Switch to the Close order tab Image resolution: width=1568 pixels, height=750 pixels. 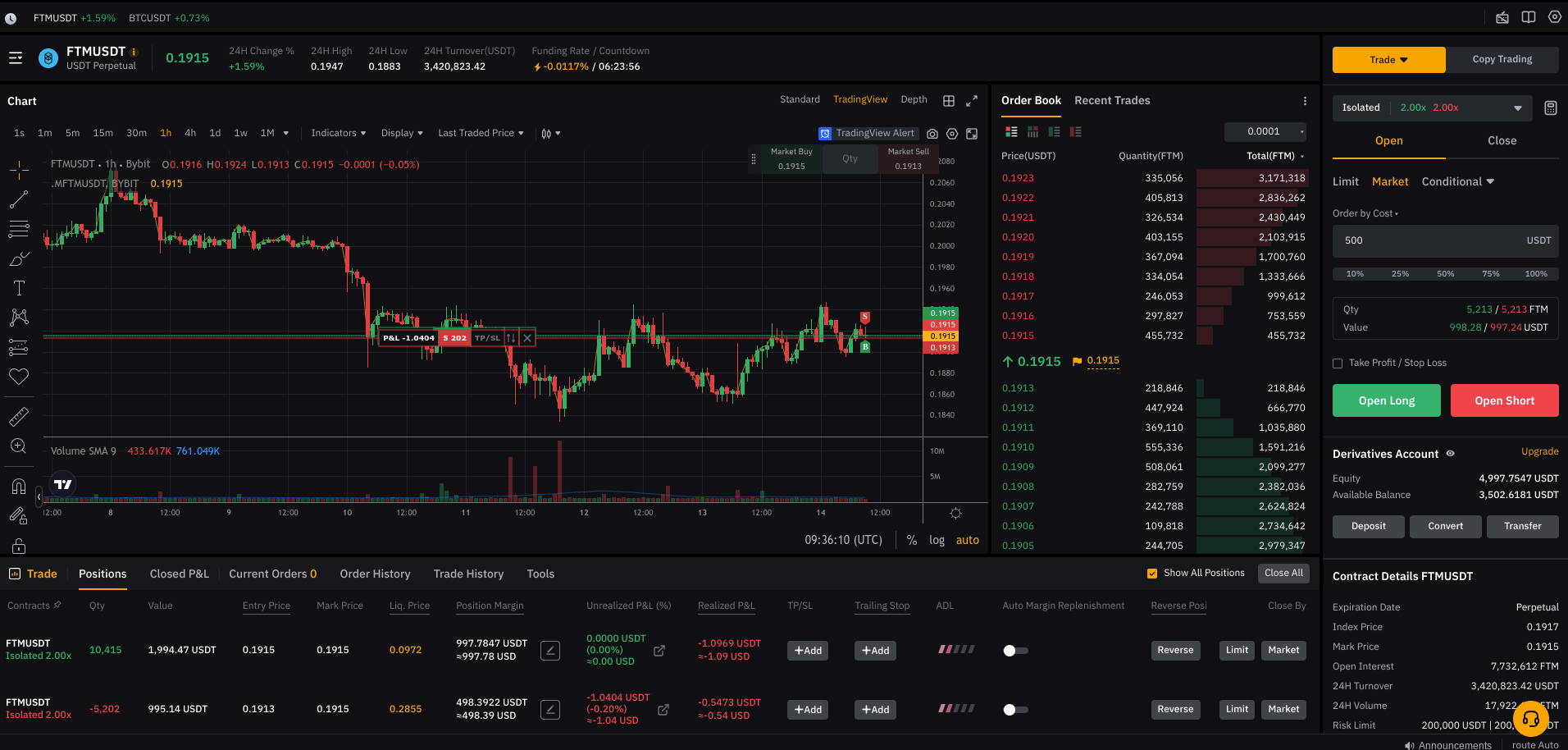pos(1502,140)
